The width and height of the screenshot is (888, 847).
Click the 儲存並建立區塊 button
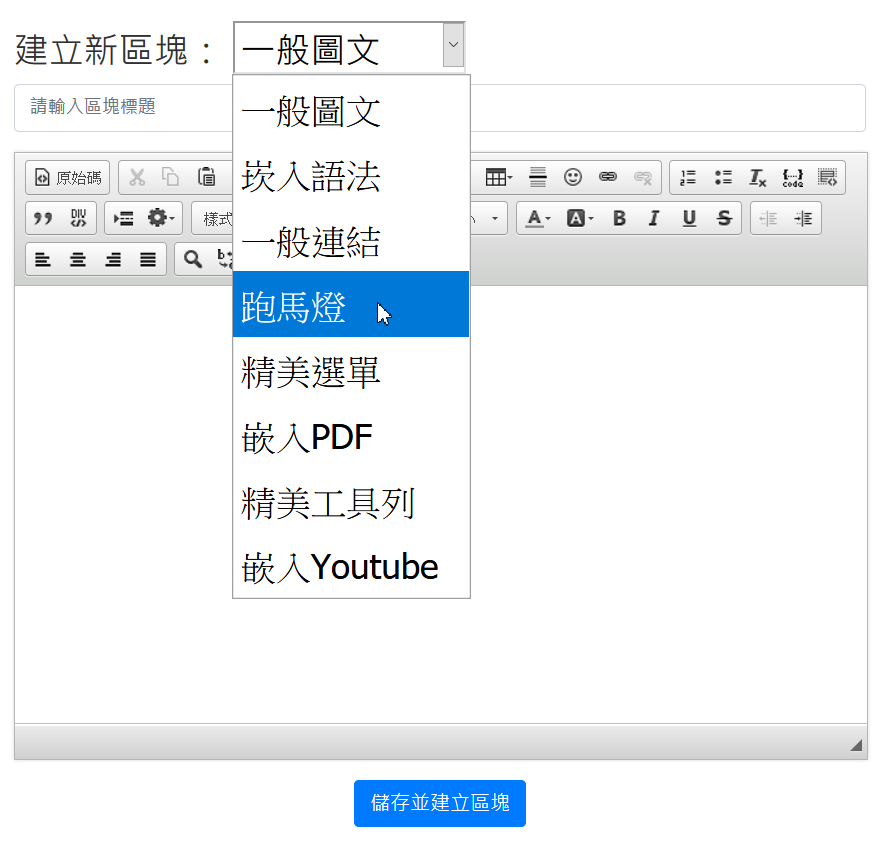click(x=440, y=803)
